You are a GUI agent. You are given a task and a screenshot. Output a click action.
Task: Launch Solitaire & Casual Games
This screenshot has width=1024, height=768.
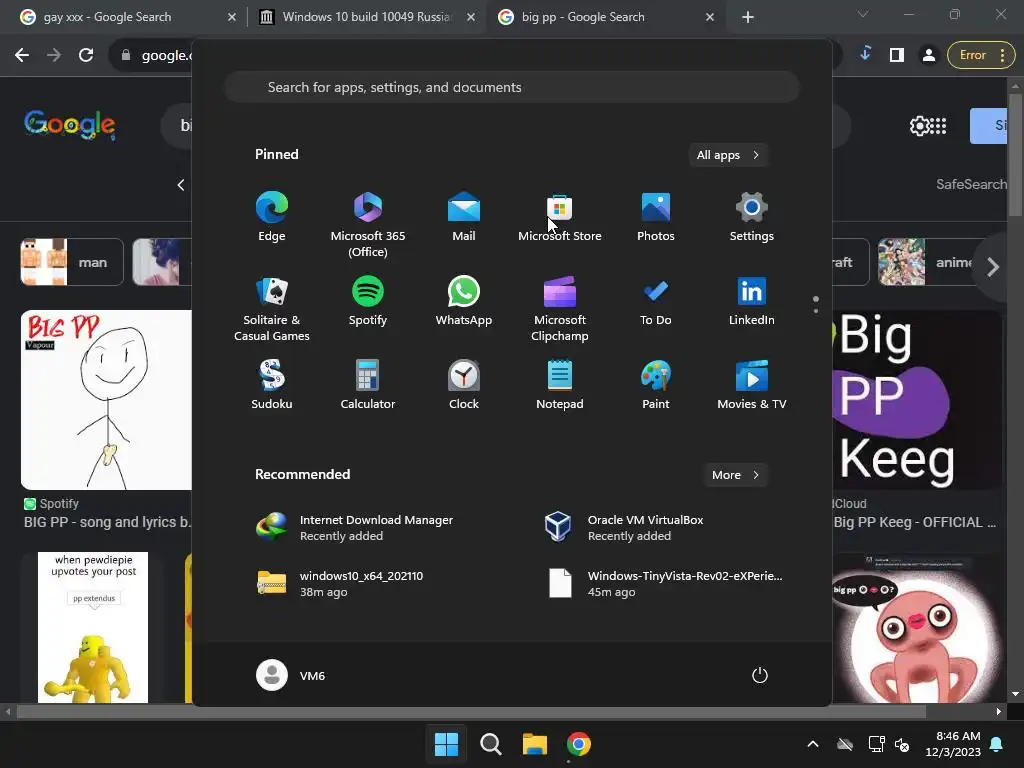(x=272, y=309)
